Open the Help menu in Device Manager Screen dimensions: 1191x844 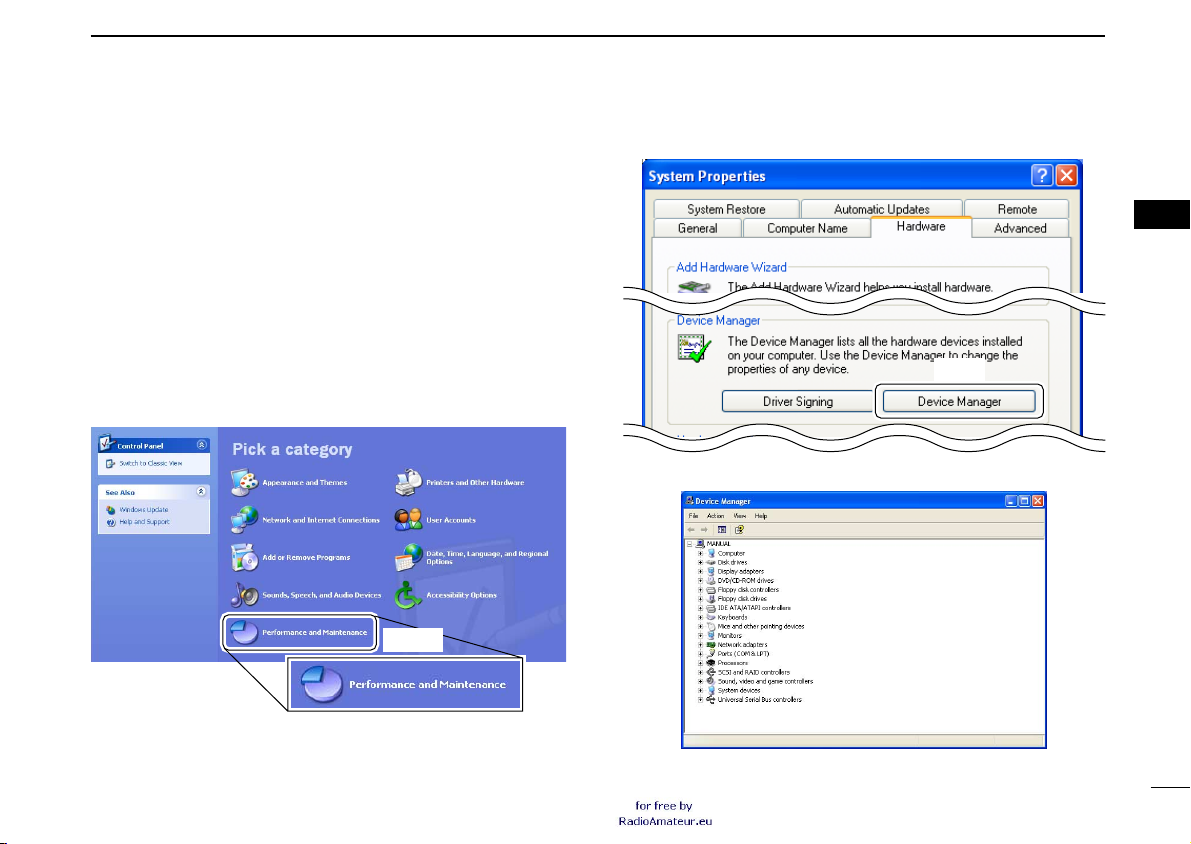(x=761, y=516)
